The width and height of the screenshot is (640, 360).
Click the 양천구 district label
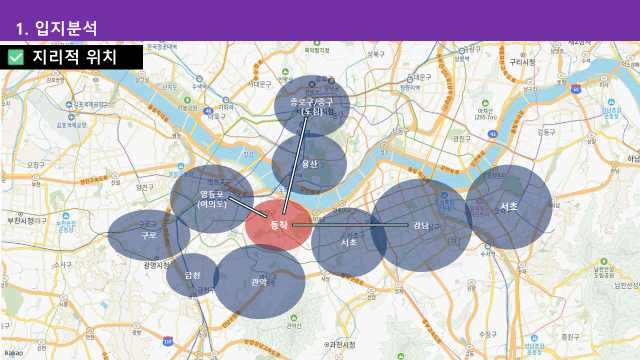[x=145, y=187]
